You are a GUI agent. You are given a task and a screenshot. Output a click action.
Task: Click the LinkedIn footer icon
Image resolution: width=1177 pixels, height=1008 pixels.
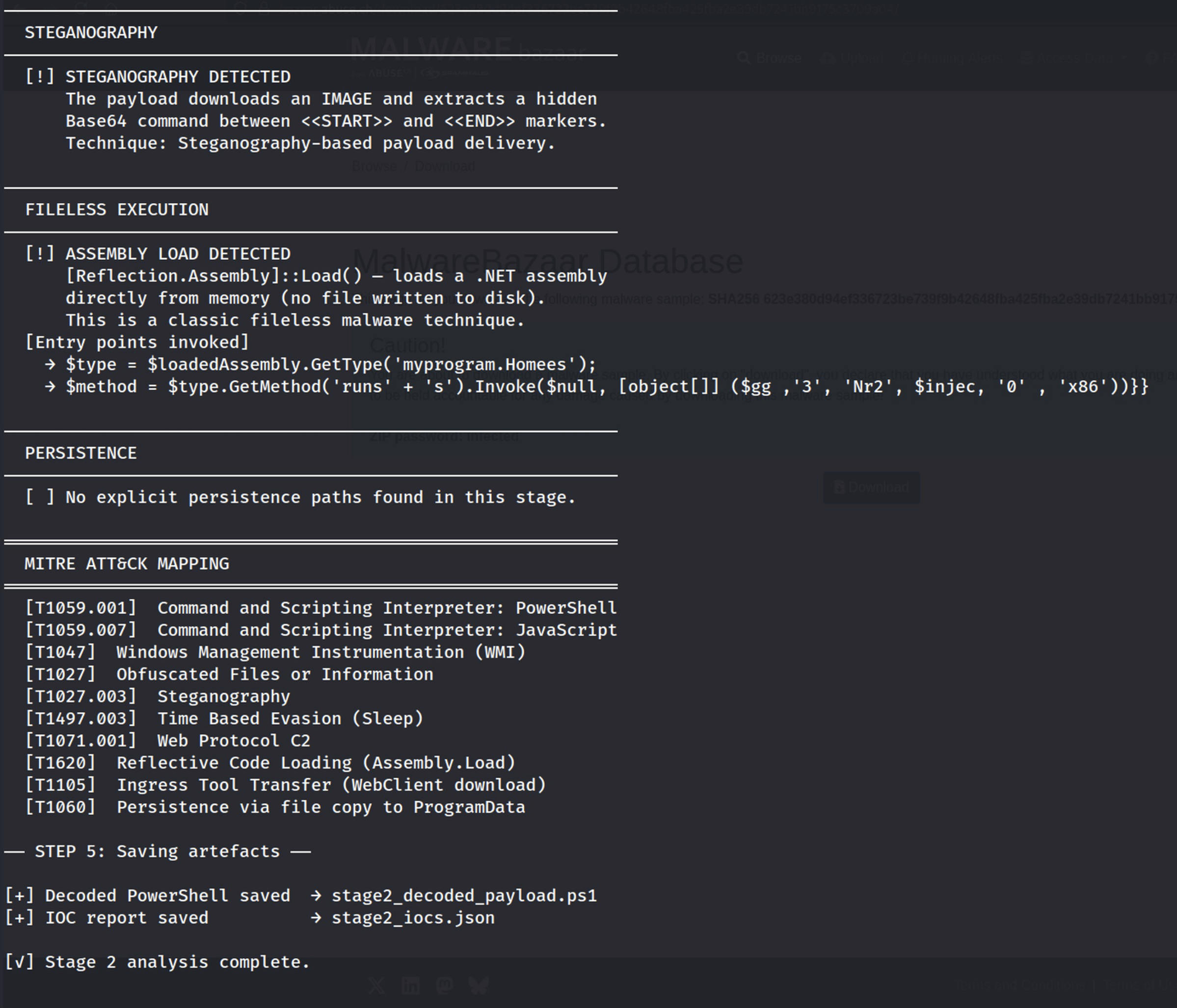click(x=411, y=986)
